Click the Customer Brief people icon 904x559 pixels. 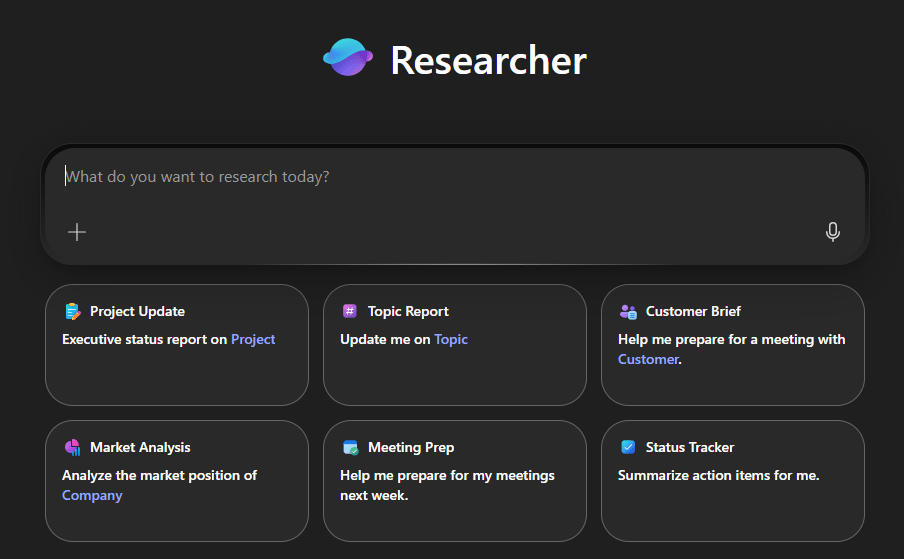pyautogui.click(x=628, y=311)
